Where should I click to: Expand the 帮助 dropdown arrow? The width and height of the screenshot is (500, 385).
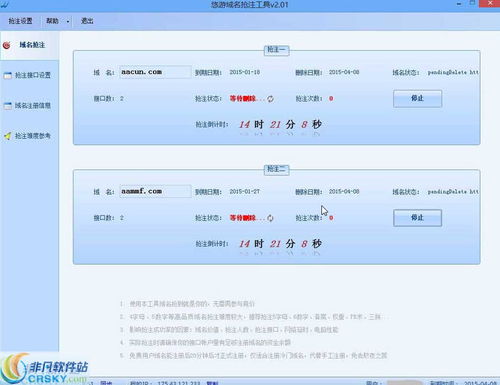click(x=68, y=22)
